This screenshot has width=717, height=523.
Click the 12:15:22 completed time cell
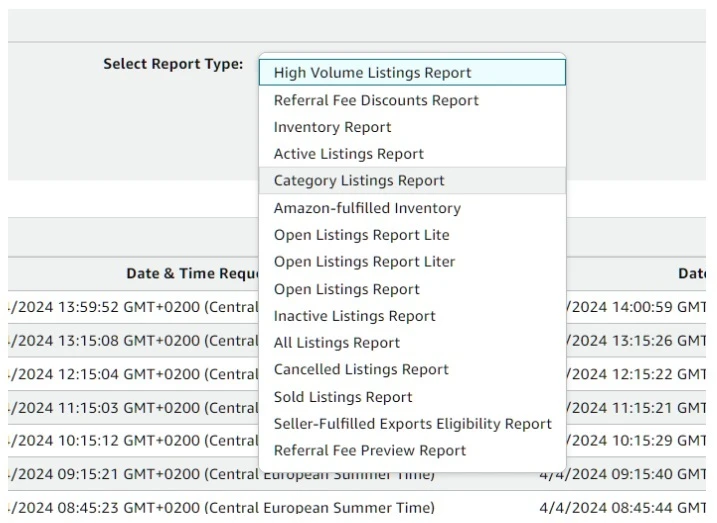point(636,374)
